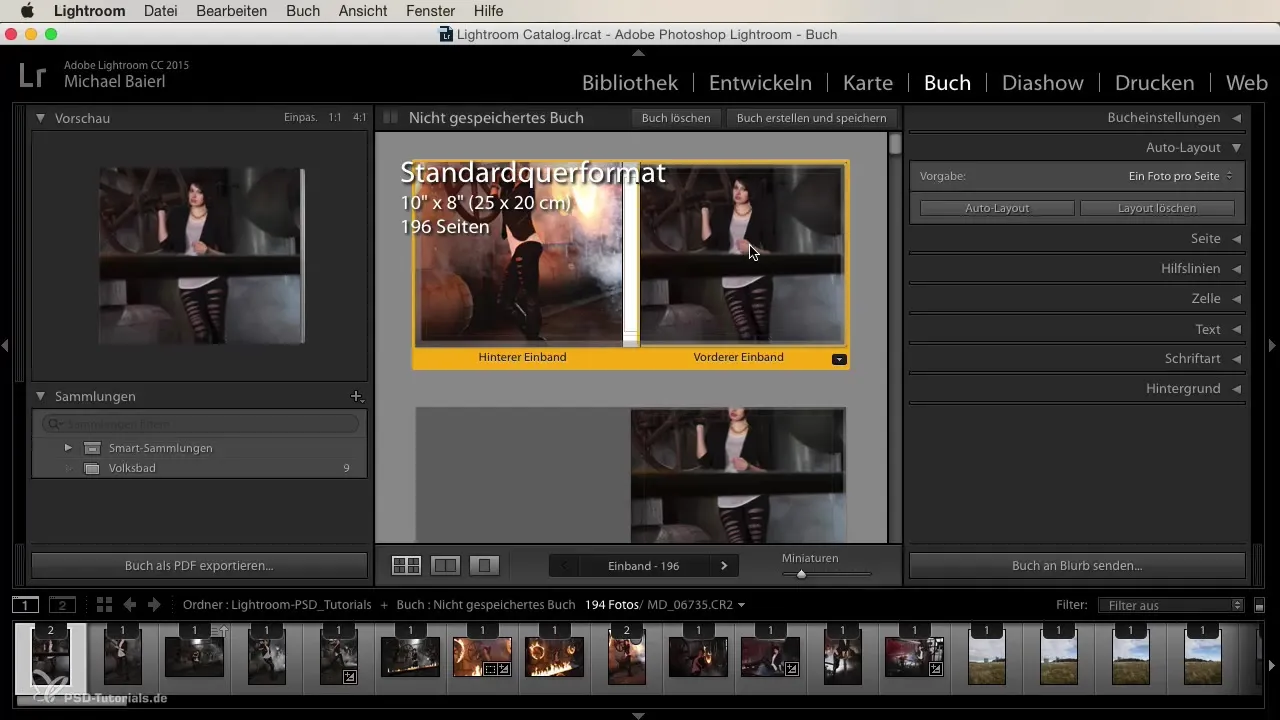1280x720 pixels.
Task: Open the Datei menu
Action: (x=161, y=11)
